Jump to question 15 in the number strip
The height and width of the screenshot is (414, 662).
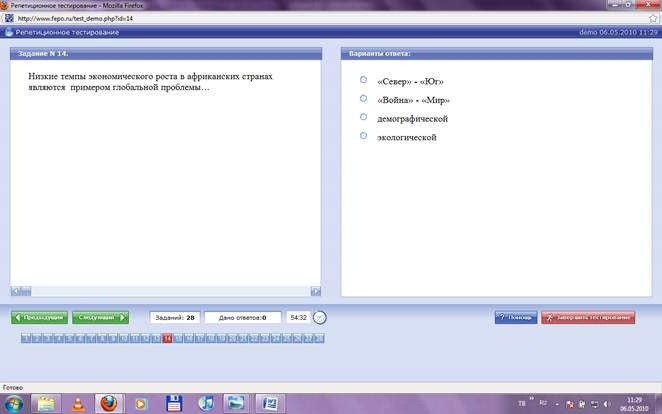tap(178, 338)
